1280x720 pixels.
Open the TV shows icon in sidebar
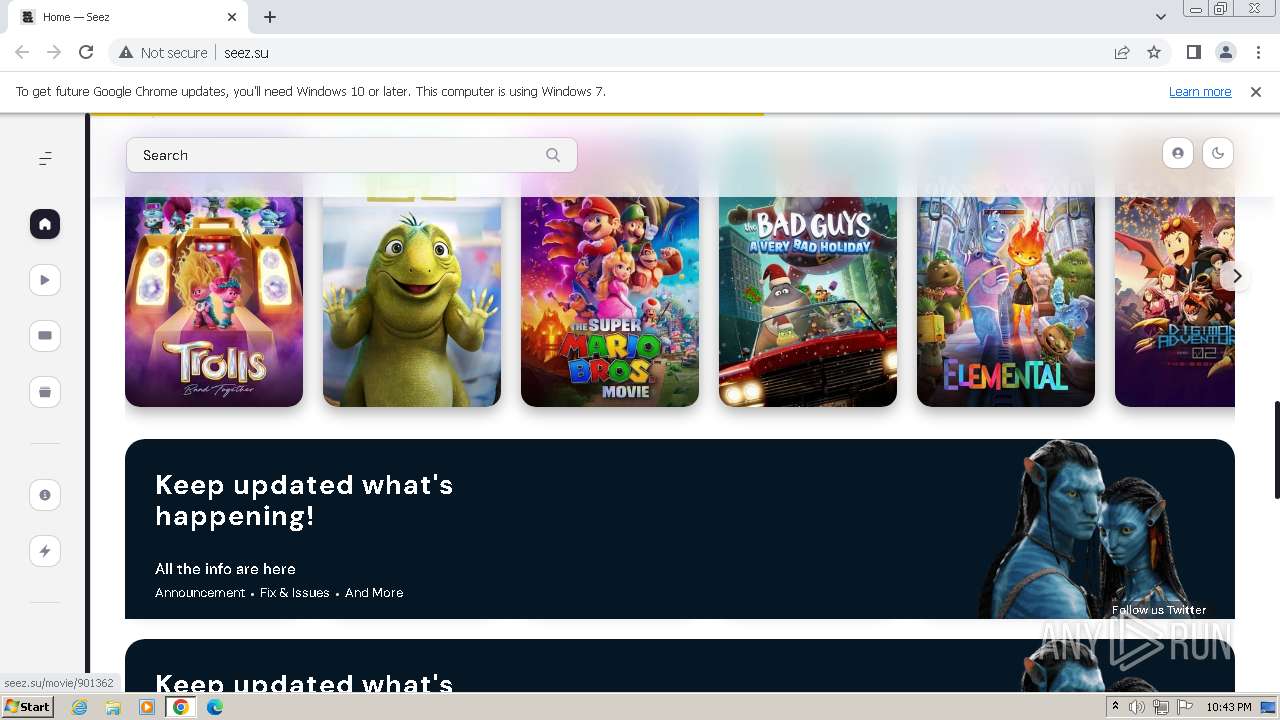point(45,336)
